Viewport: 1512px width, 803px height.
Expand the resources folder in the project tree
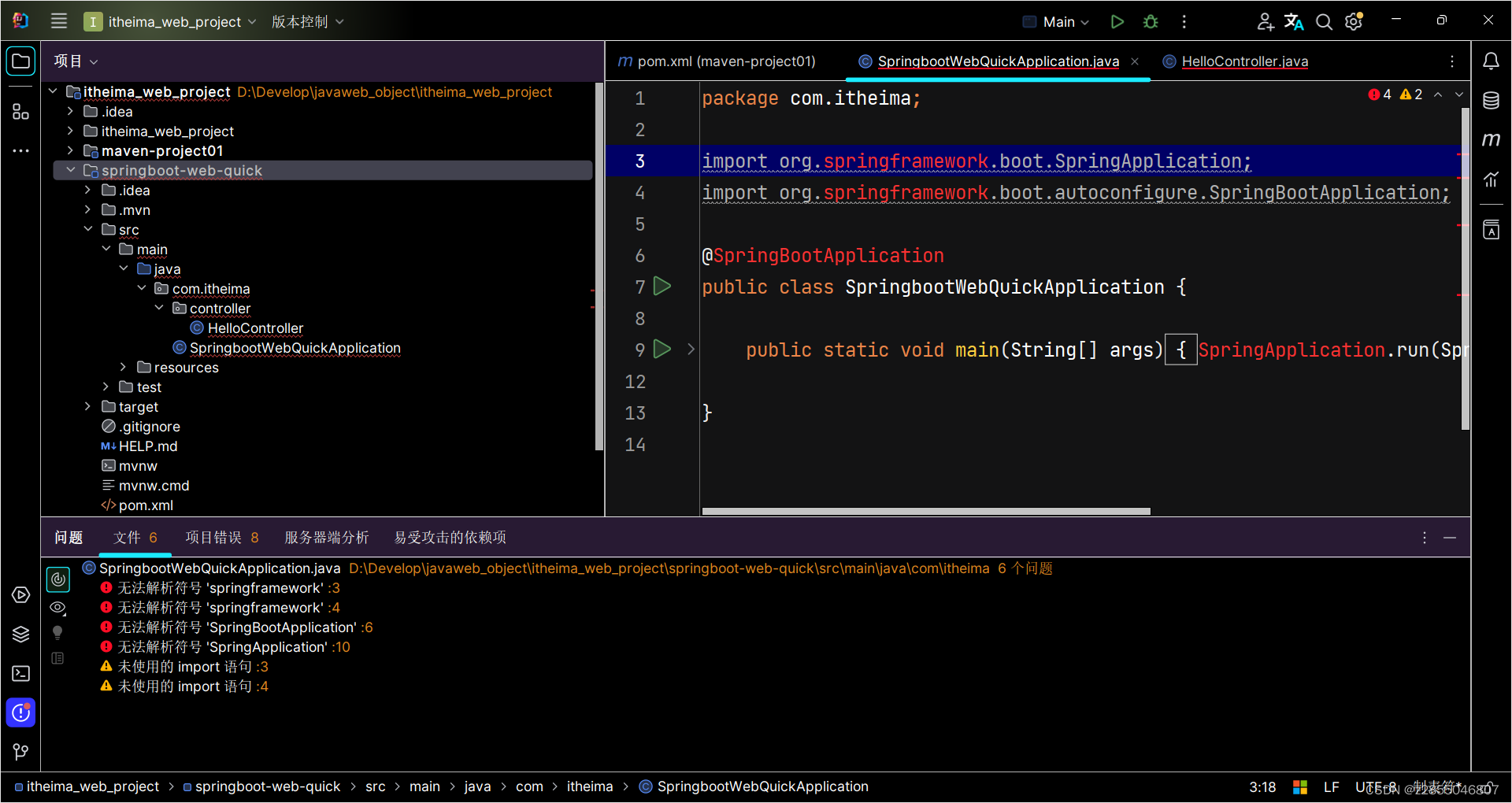click(123, 367)
